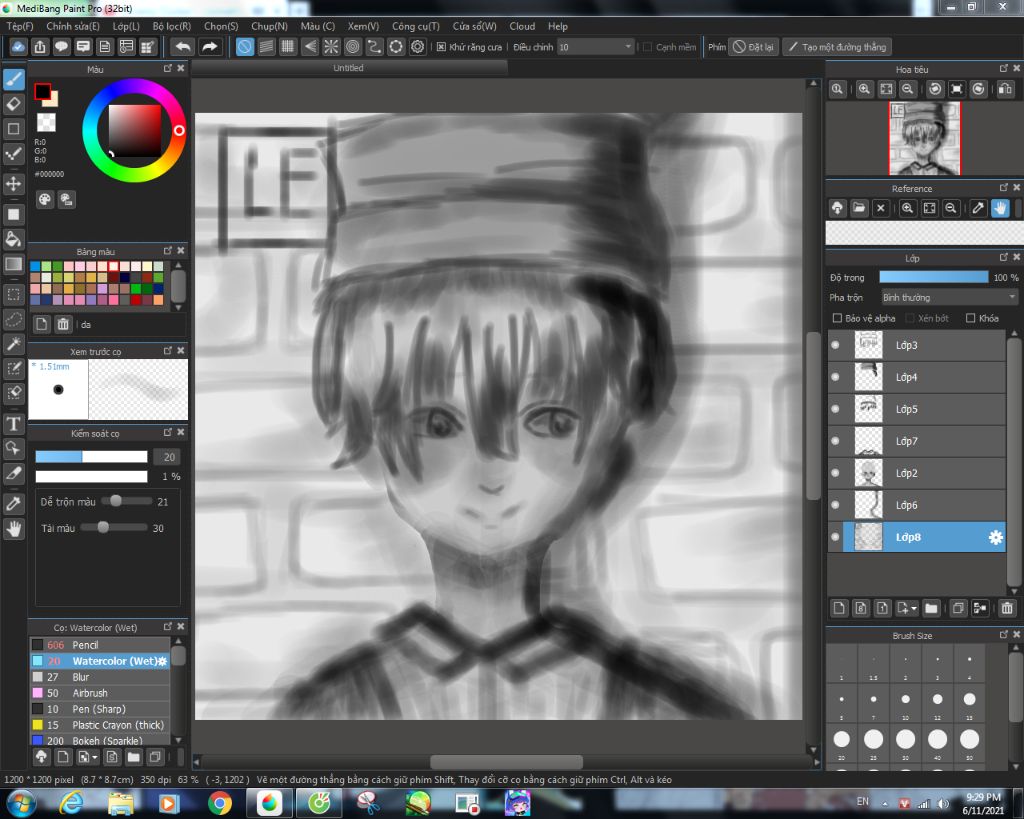Switch to the Untitled canvas tab

click(349, 68)
